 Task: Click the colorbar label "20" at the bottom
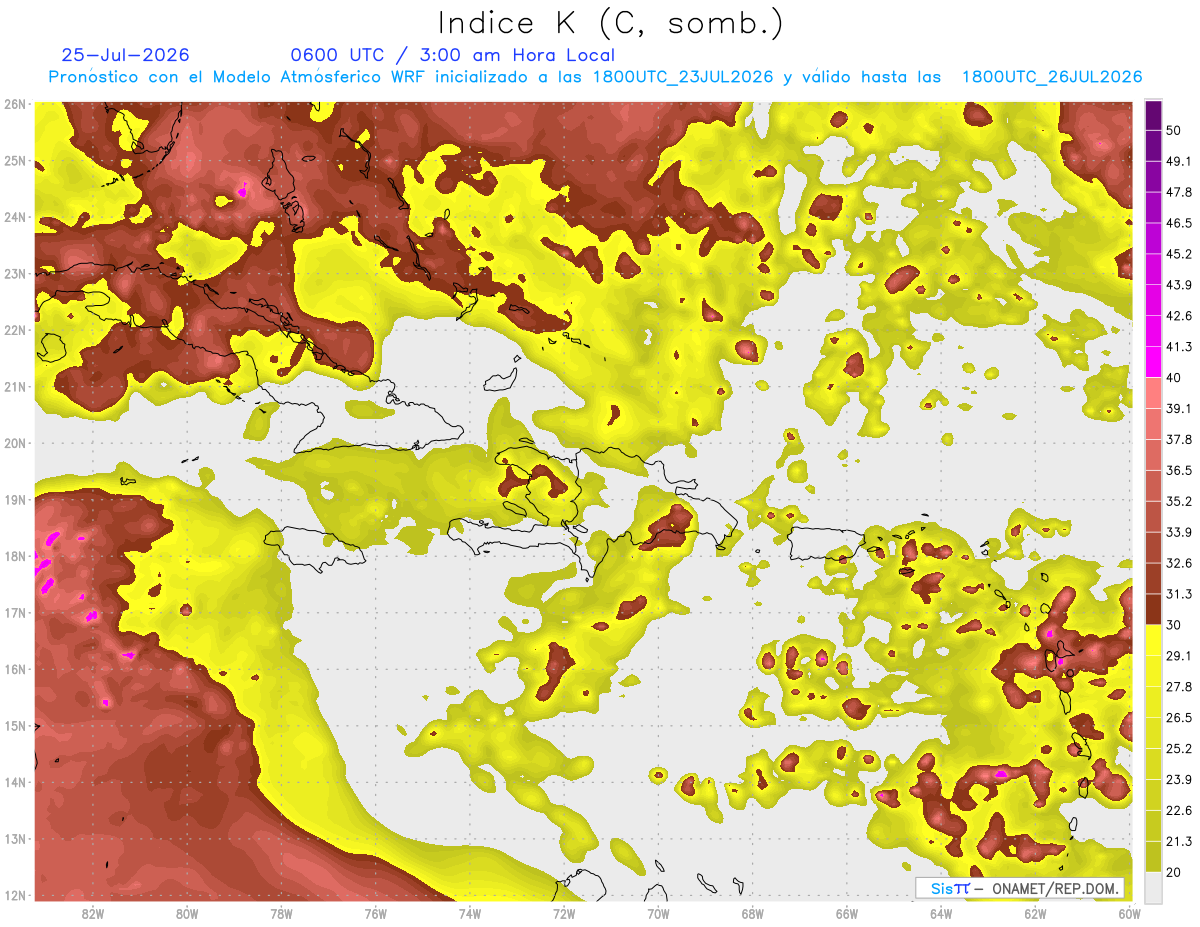coord(1174,872)
